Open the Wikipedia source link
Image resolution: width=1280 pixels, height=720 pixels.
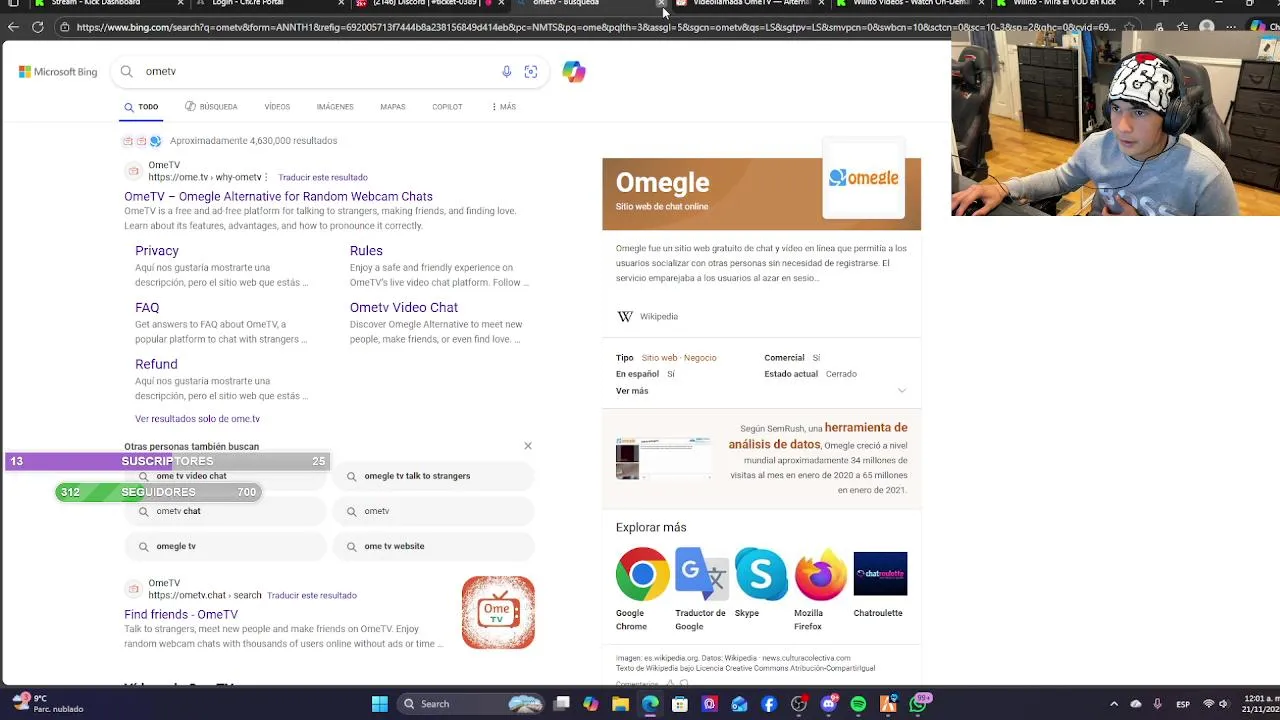[x=659, y=316]
